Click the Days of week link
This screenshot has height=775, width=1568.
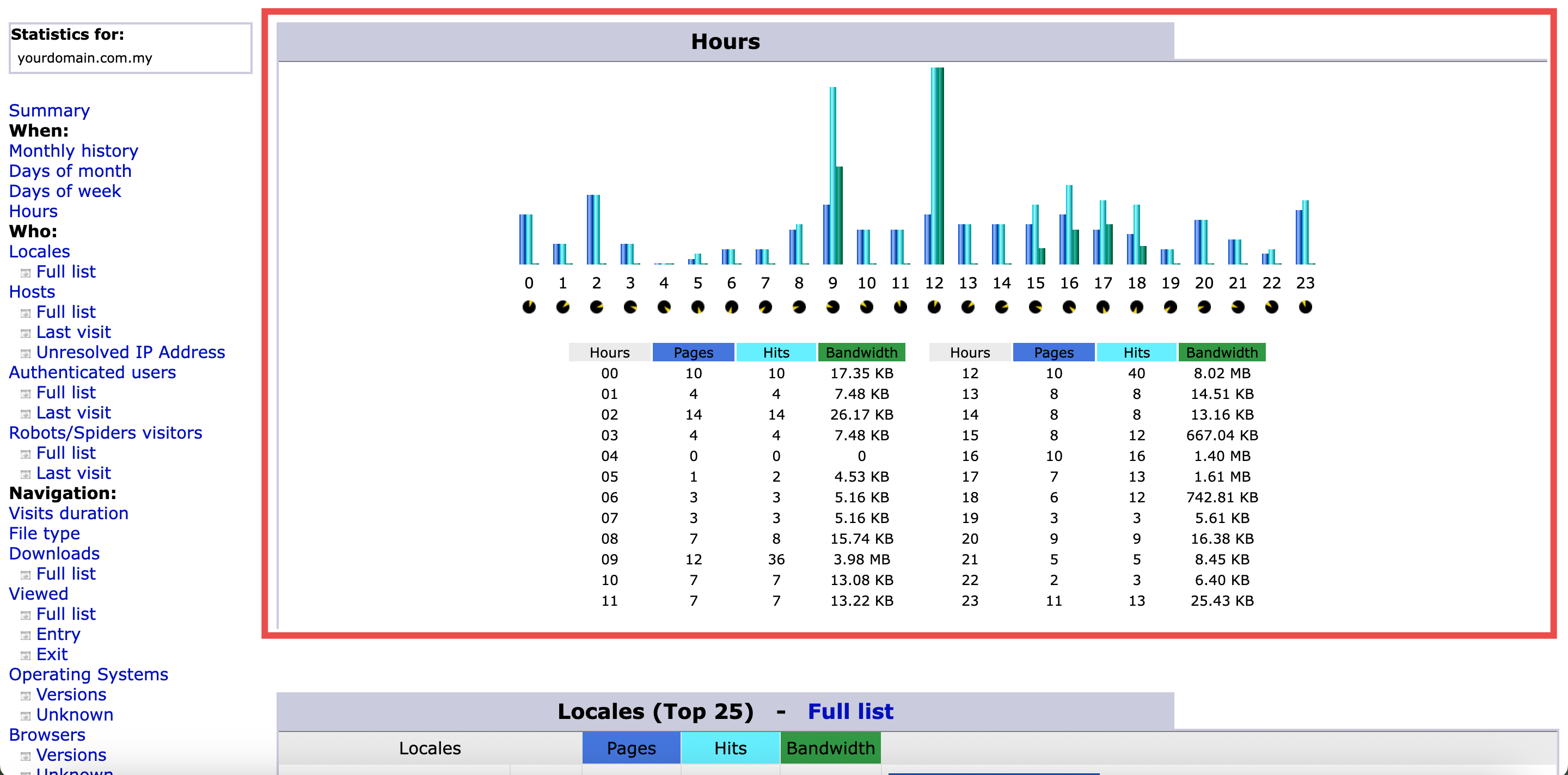click(65, 191)
